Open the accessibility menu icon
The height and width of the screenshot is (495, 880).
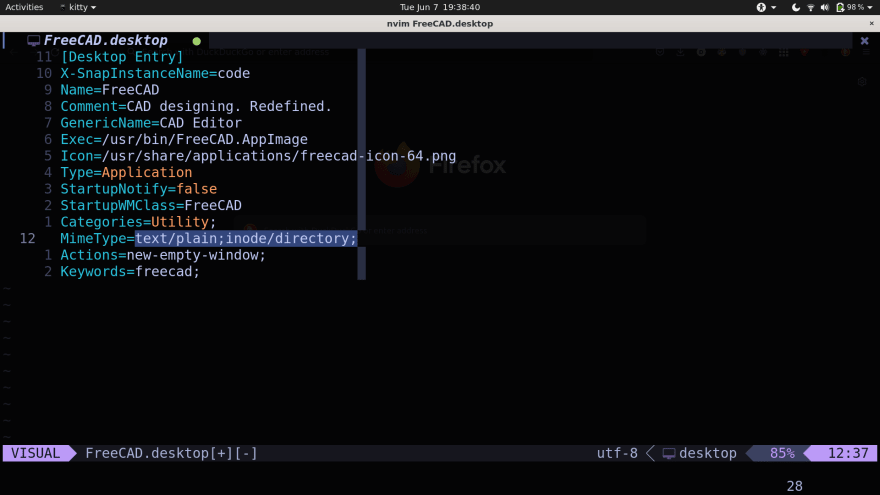tap(761, 7)
